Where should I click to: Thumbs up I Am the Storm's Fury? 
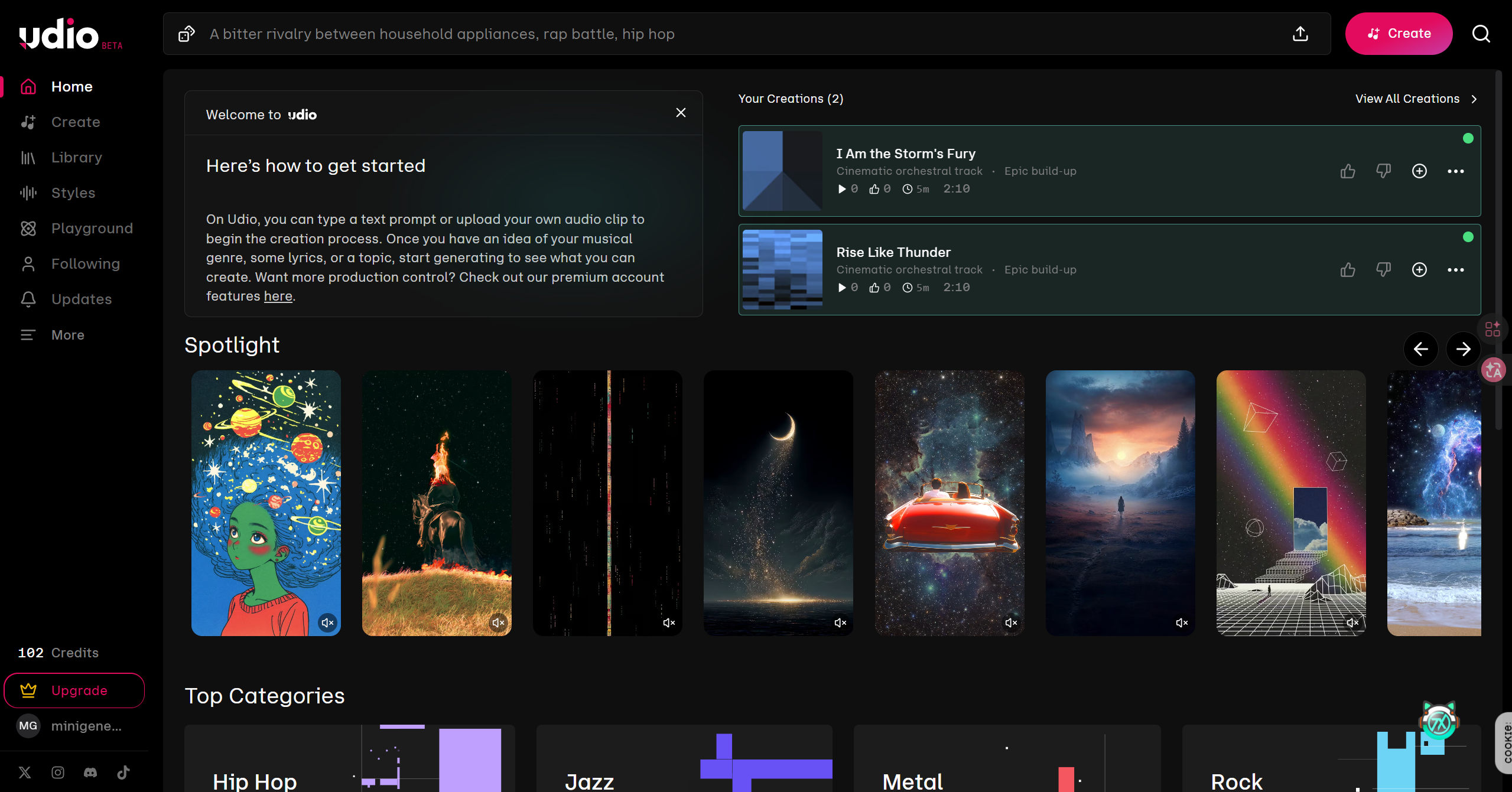coord(1348,171)
